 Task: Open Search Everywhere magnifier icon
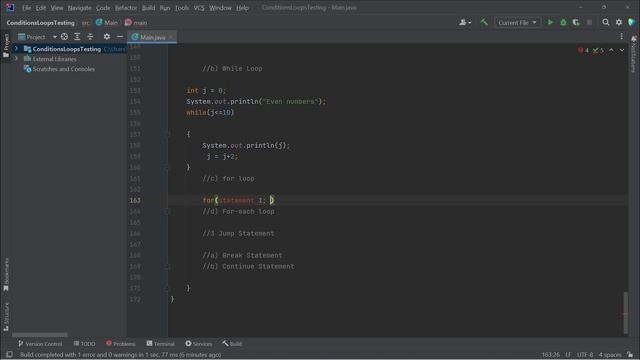606,22
